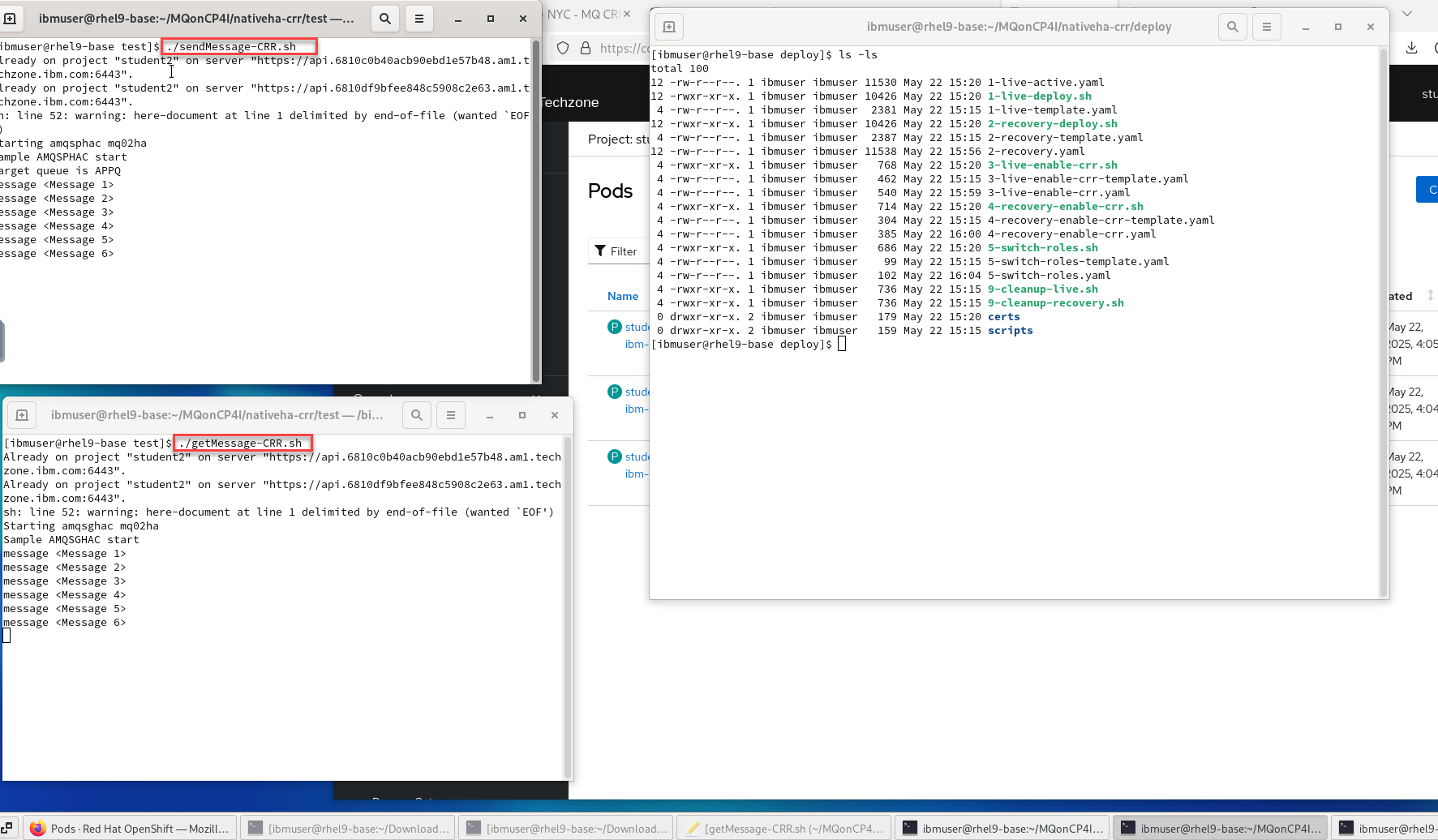Sort pods by the Name column
This screenshot has height=840, width=1438.
tap(622, 296)
